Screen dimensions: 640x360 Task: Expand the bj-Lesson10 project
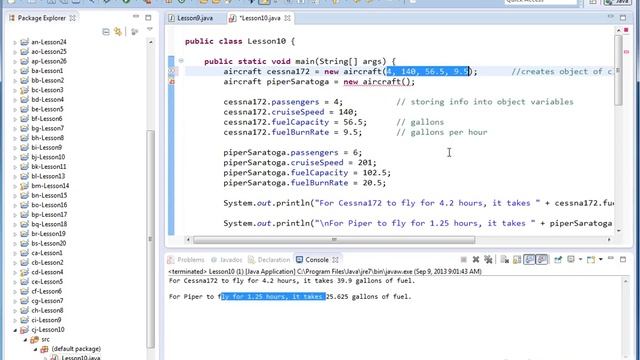coord(15,157)
